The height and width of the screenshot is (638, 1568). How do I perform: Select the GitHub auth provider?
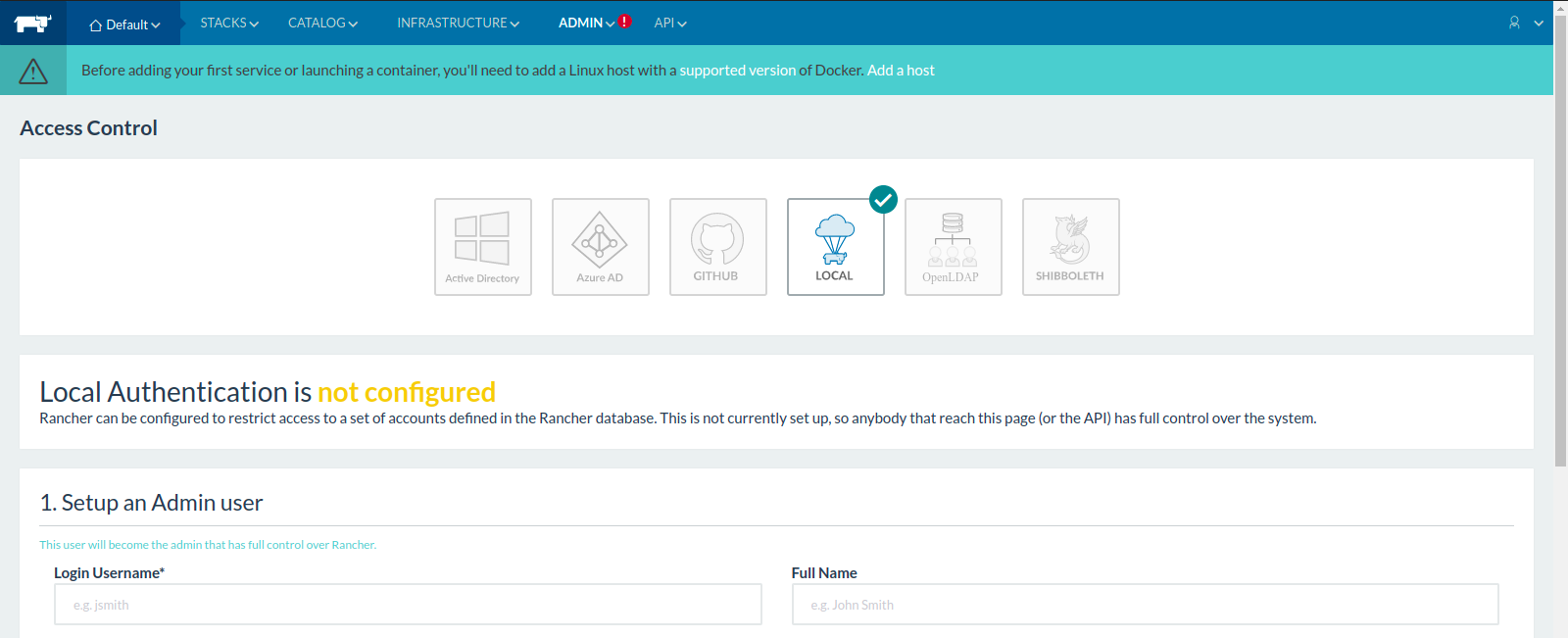pos(718,247)
